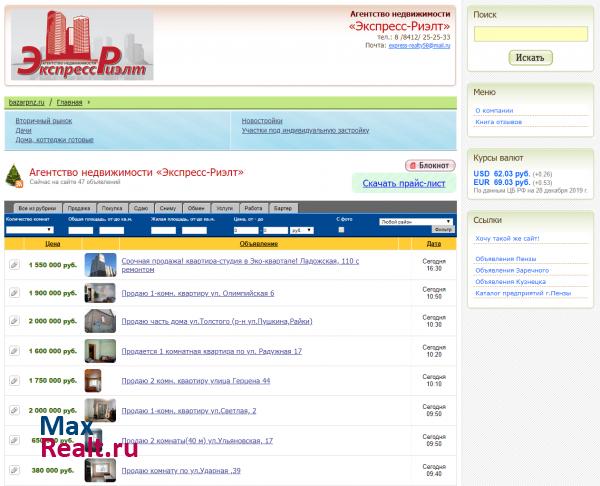Add the 380 000 руб. listing to notepad
Image resolution: width=600 pixels, height=486 pixels.
tap(14, 470)
